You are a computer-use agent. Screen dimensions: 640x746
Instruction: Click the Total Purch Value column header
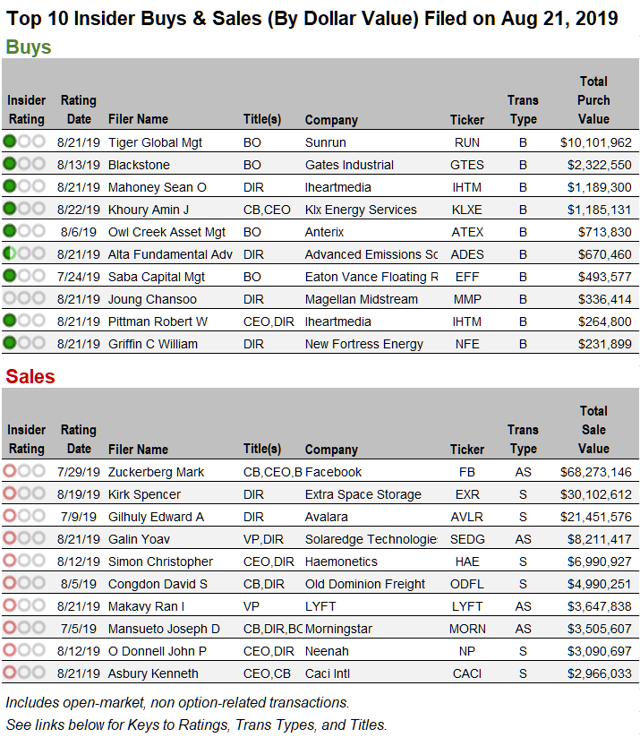(593, 100)
